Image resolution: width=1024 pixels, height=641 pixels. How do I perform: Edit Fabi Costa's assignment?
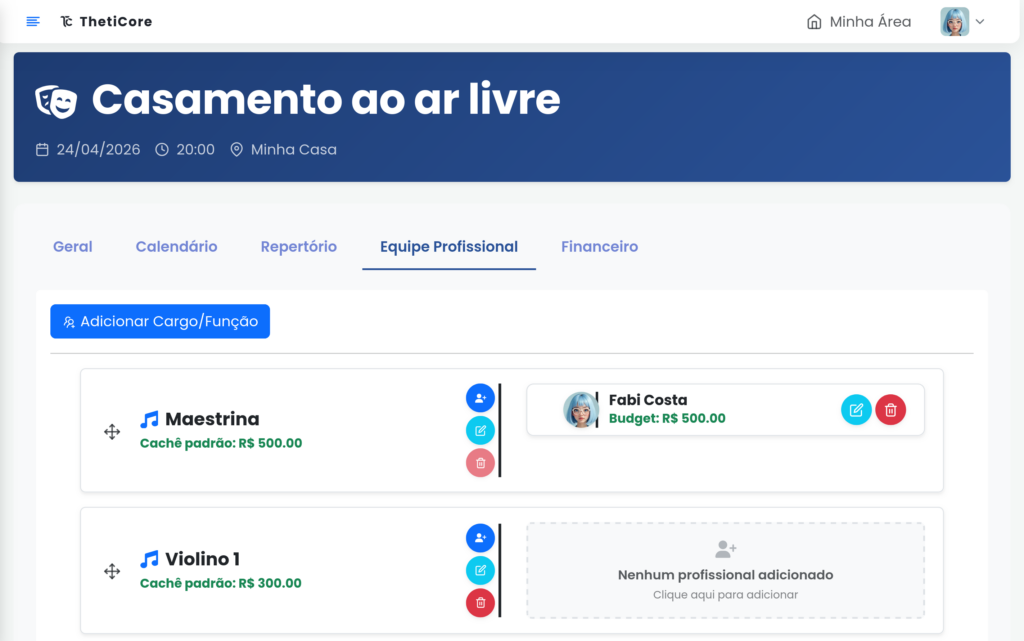coord(856,410)
